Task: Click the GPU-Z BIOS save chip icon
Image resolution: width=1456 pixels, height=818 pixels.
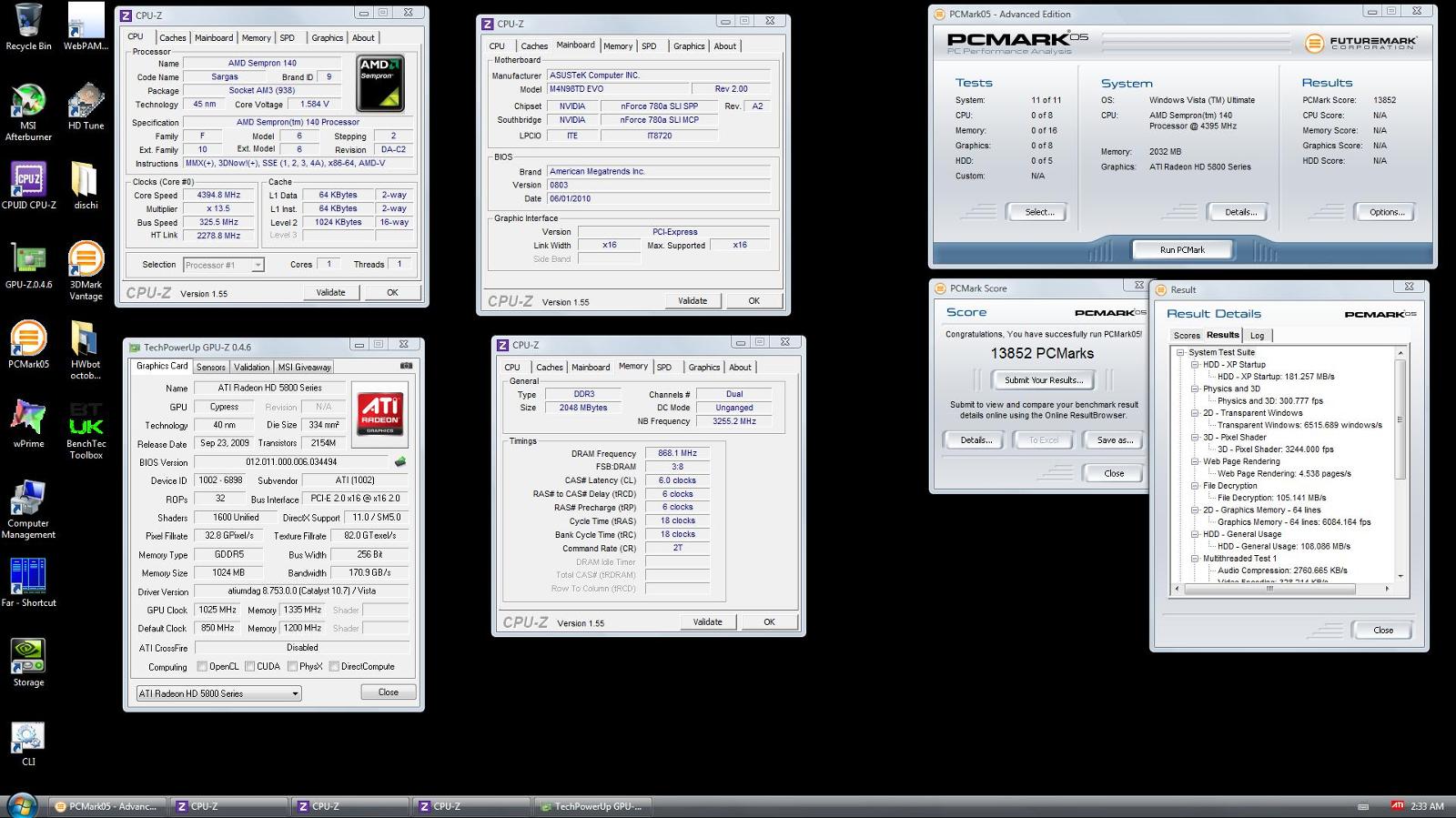Action: point(399,461)
